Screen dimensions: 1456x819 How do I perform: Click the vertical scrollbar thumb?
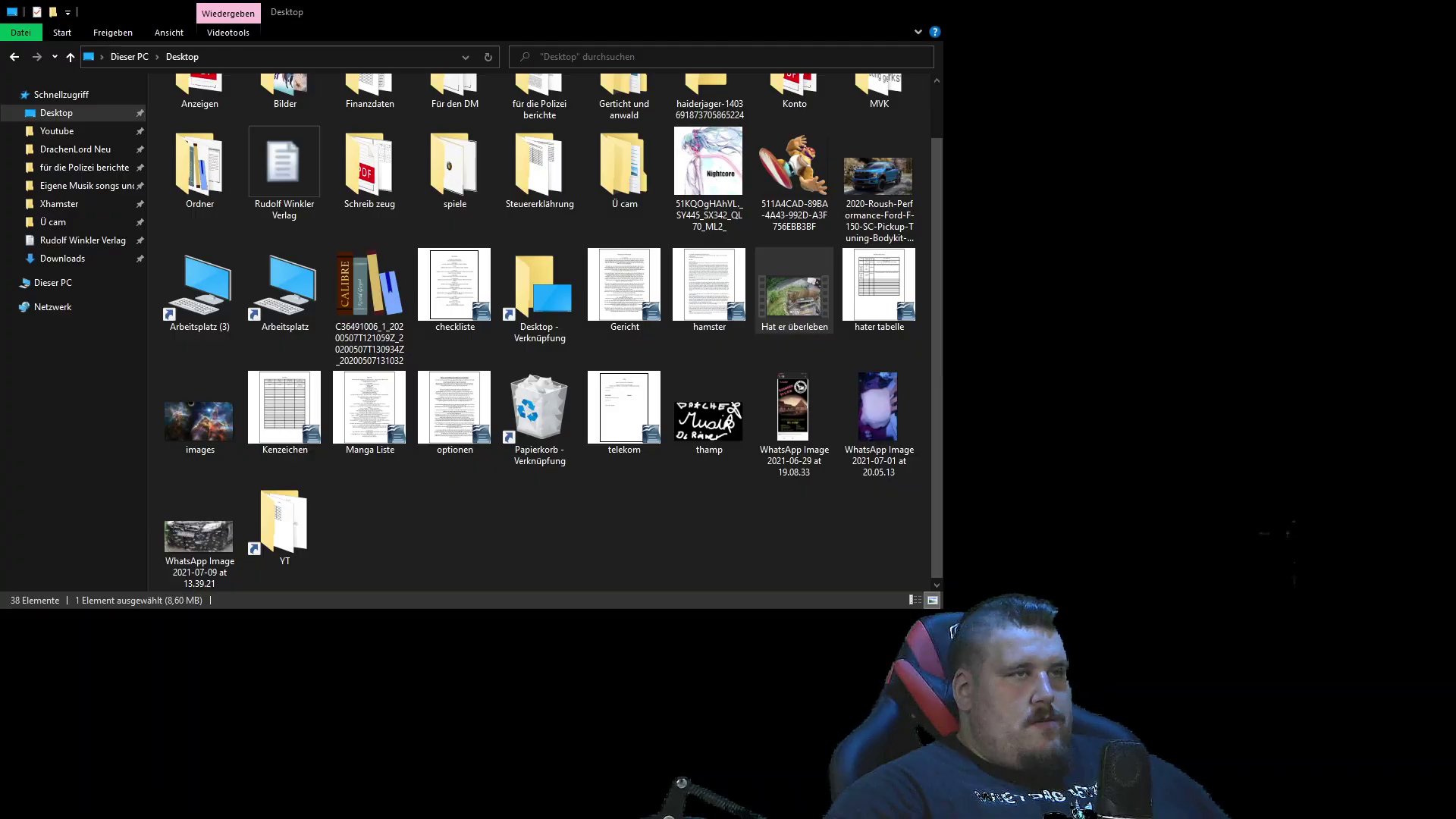point(937,356)
